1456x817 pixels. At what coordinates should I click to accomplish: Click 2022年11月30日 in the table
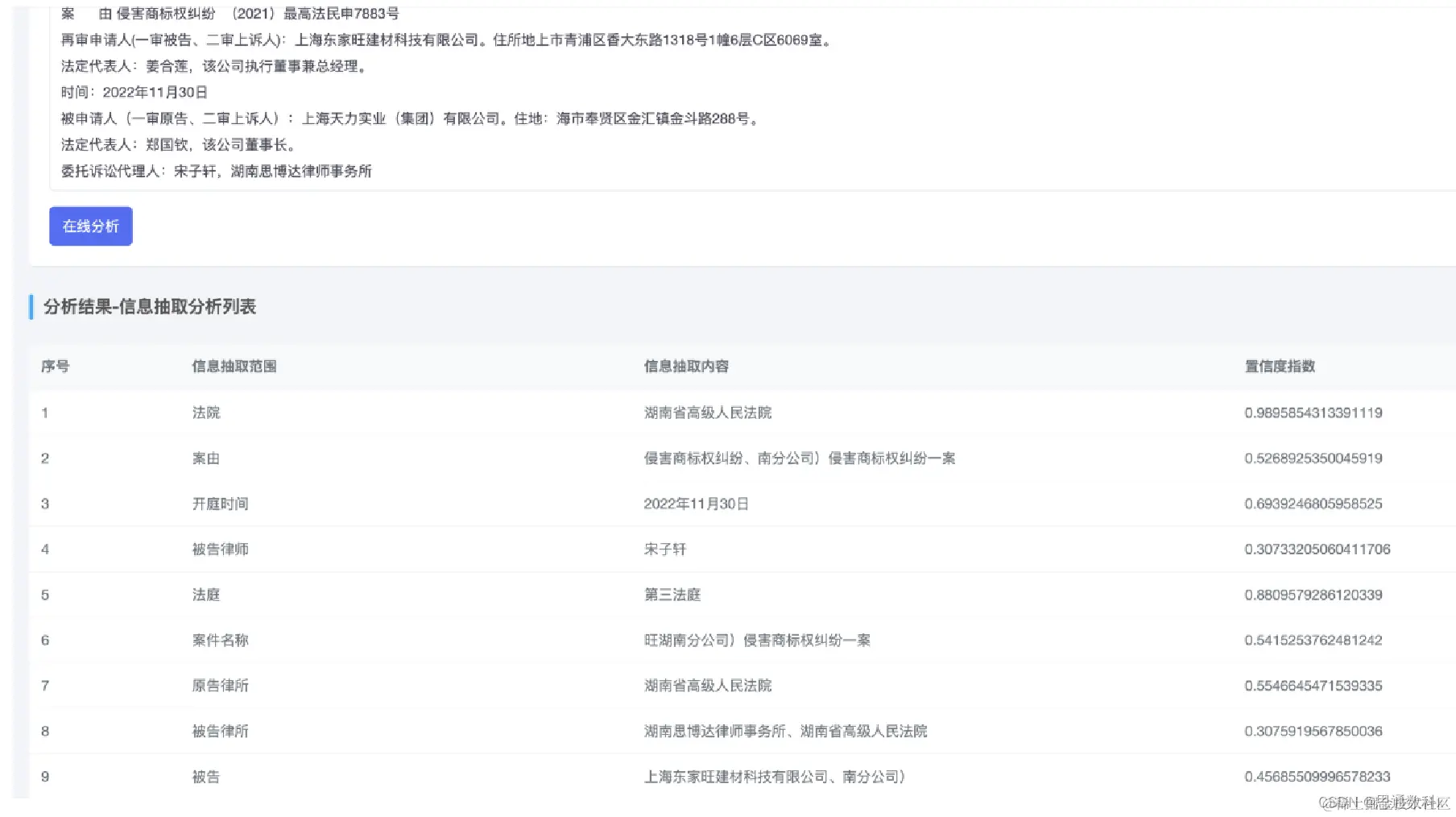coord(697,504)
